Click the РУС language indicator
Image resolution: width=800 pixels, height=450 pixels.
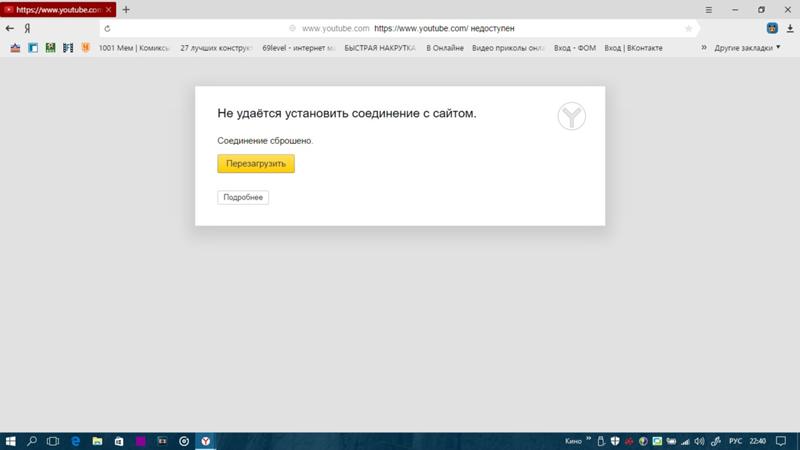[x=735, y=441]
